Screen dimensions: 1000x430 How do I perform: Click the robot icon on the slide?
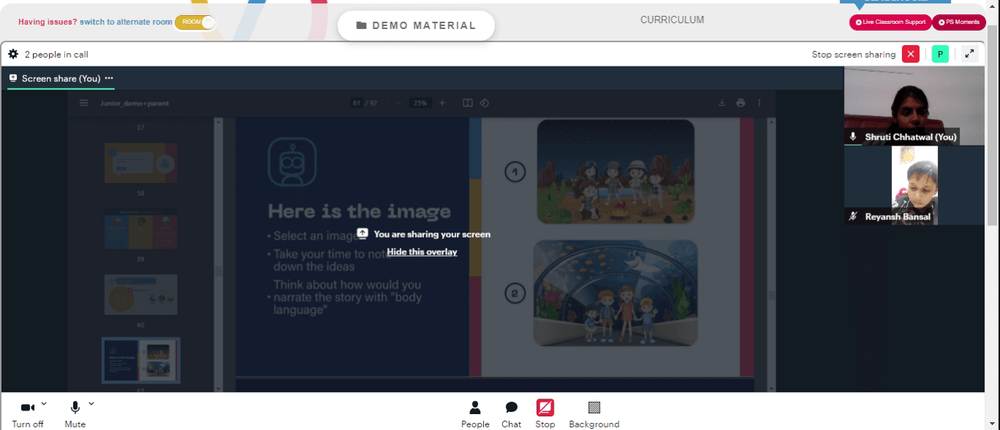[291, 163]
